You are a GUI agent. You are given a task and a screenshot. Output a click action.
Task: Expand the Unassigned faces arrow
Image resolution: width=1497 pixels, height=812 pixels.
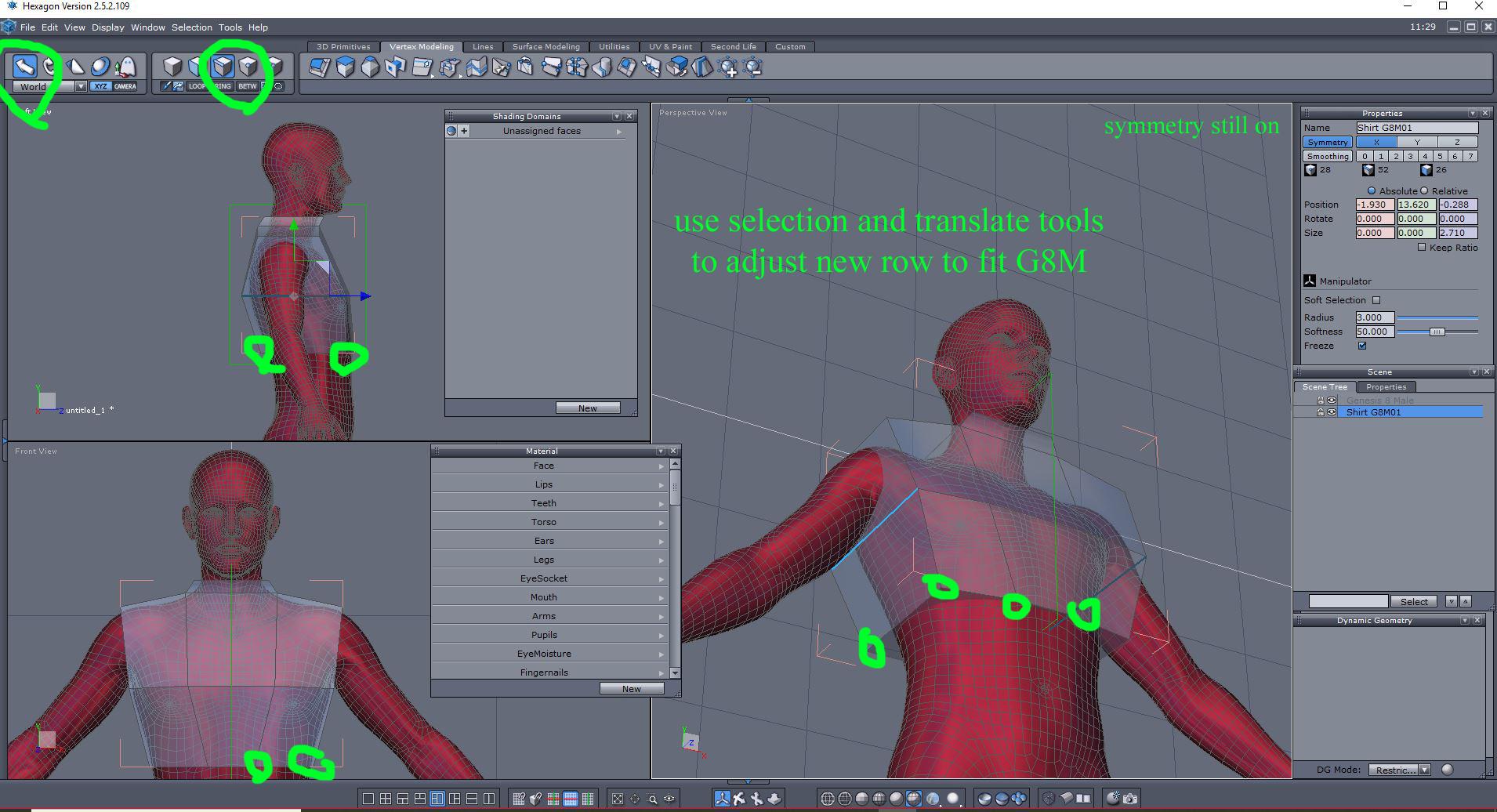[x=619, y=132]
